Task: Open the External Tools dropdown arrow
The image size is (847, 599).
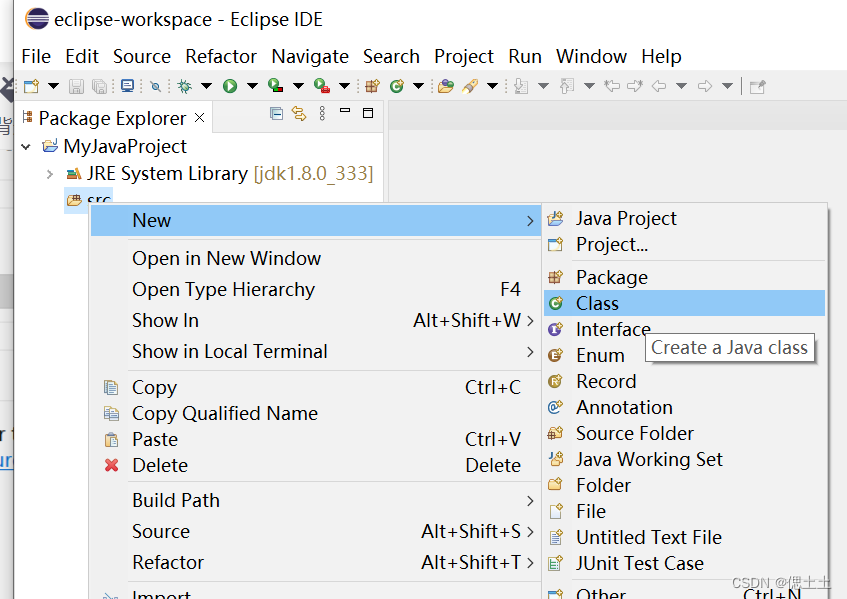Action: click(345, 86)
